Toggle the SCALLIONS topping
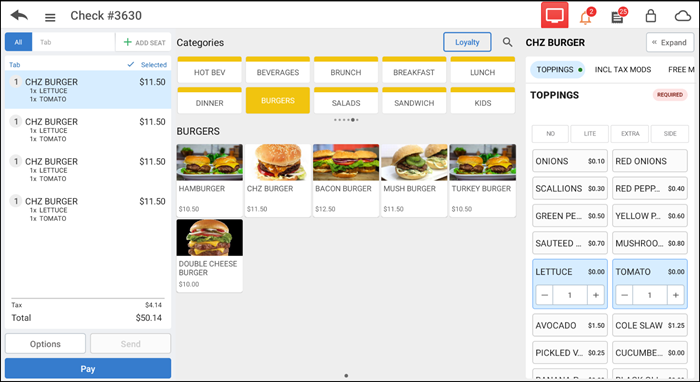Image resolution: width=700 pixels, height=382 pixels. click(570, 188)
